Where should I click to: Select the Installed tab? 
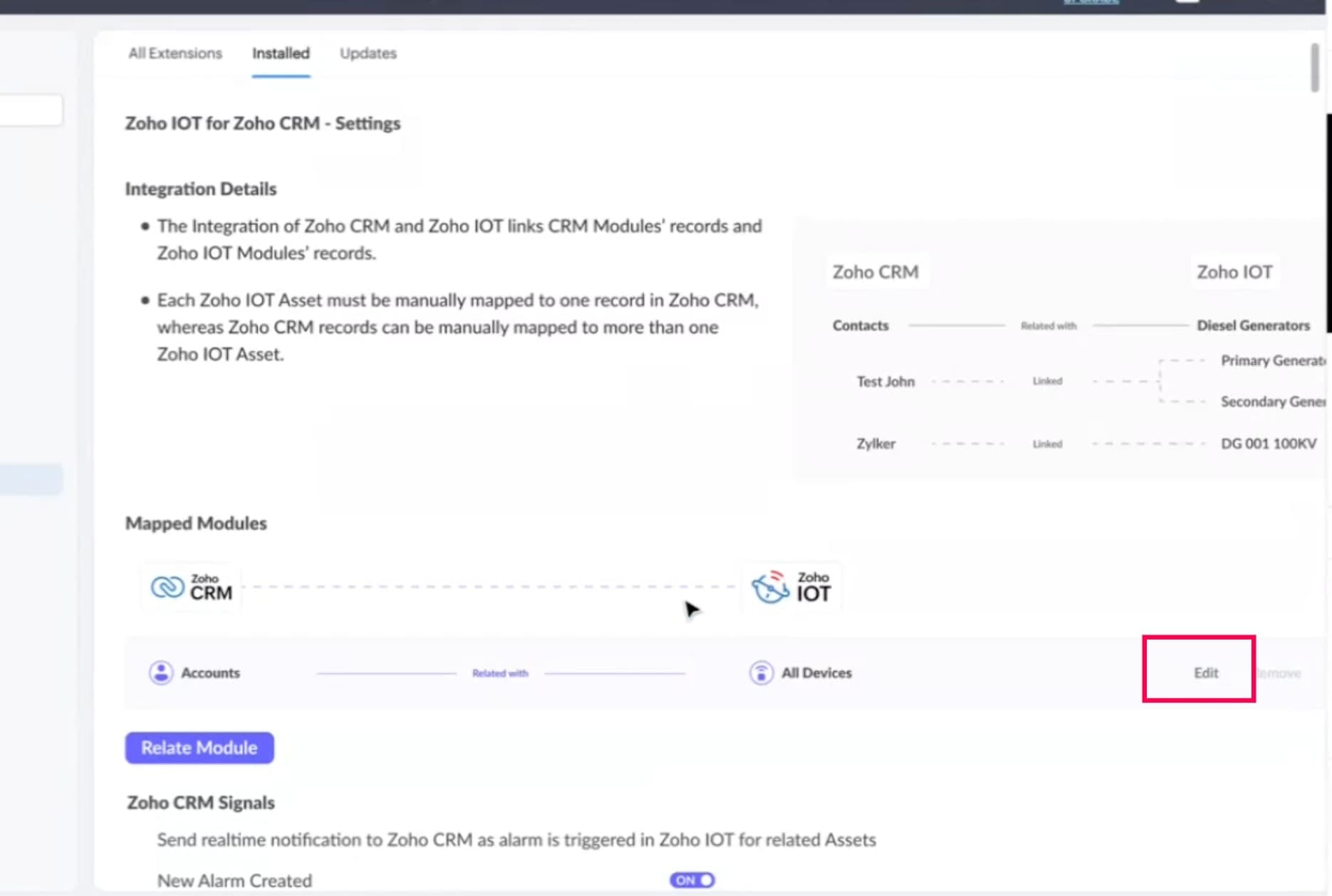(x=281, y=53)
